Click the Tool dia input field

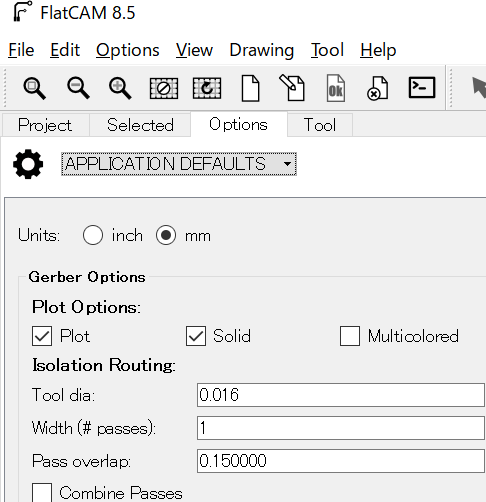tap(341, 395)
